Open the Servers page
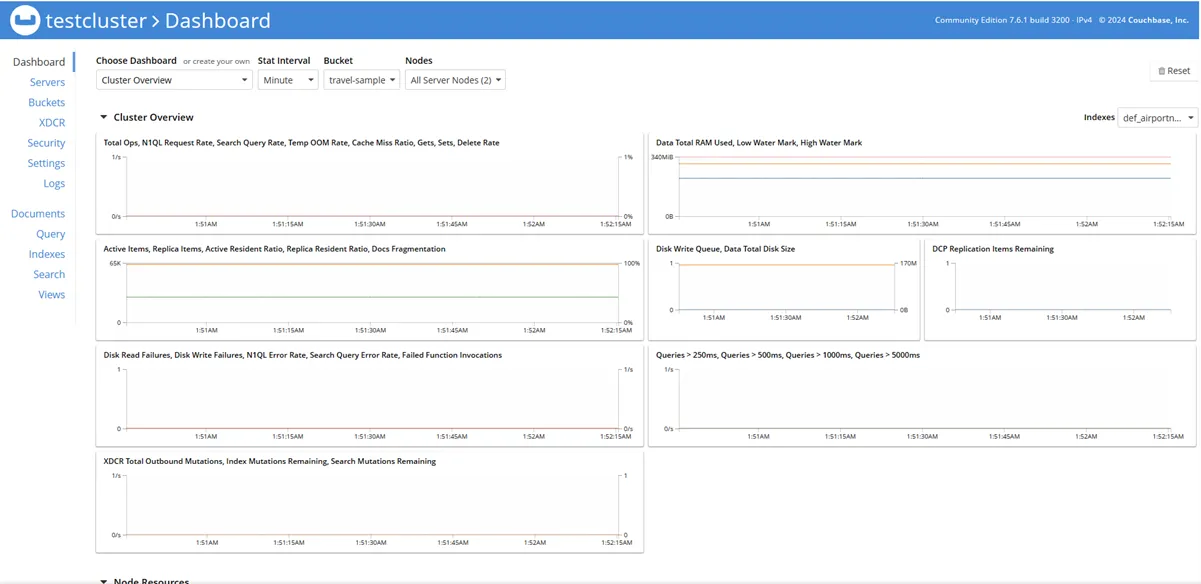 tap(47, 82)
